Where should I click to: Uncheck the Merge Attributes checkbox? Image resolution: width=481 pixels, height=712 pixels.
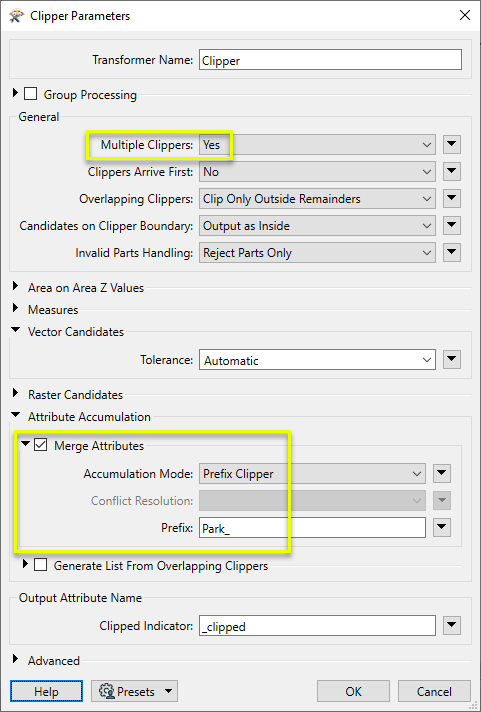(x=40, y=445)
